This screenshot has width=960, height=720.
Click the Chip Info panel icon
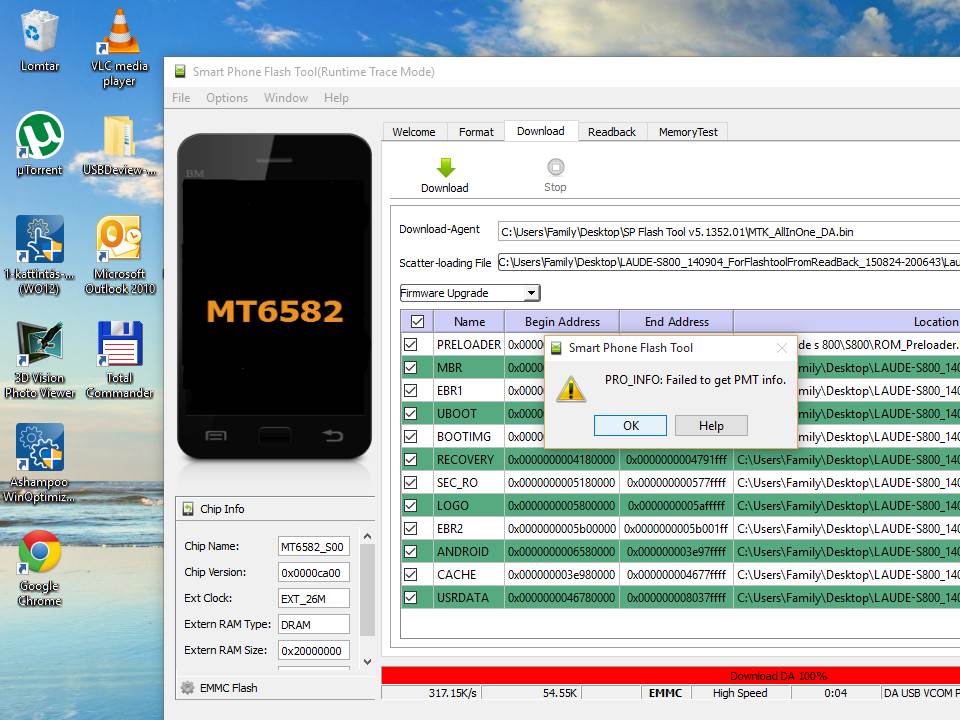188,509
